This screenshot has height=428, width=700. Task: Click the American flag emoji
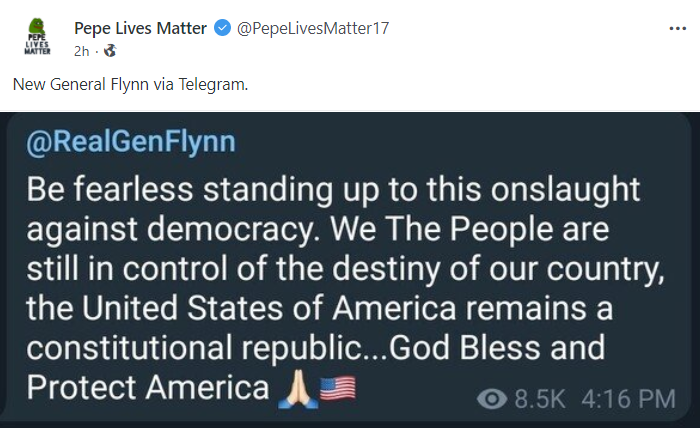tap(337, 386)
